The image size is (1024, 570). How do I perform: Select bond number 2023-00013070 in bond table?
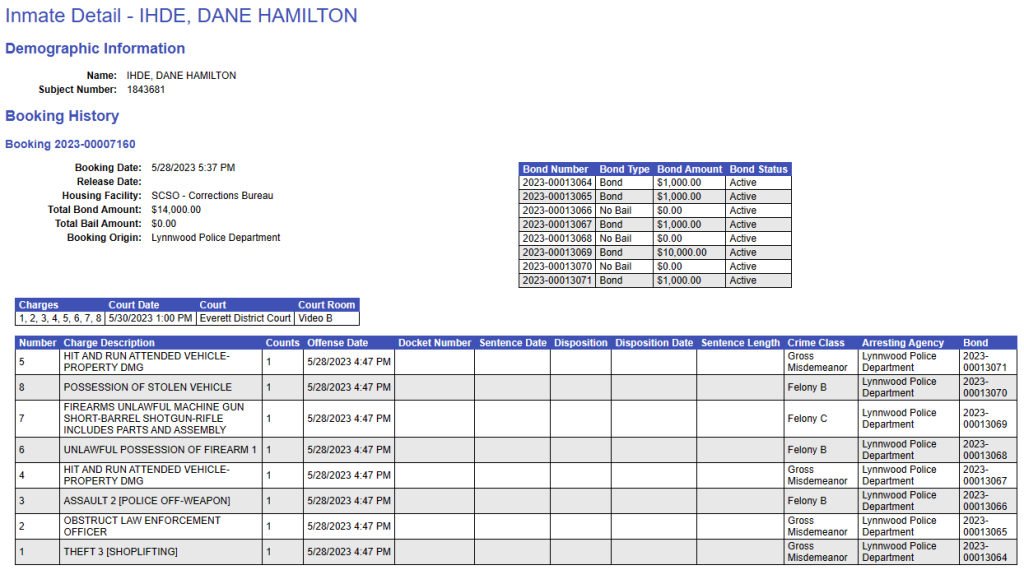[x=557, y=267]
